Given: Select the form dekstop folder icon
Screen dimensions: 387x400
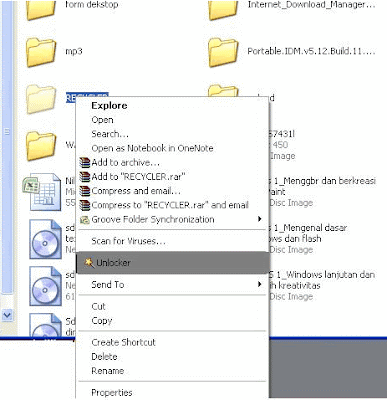Looking at the screenshot, I should coord(41,10).
